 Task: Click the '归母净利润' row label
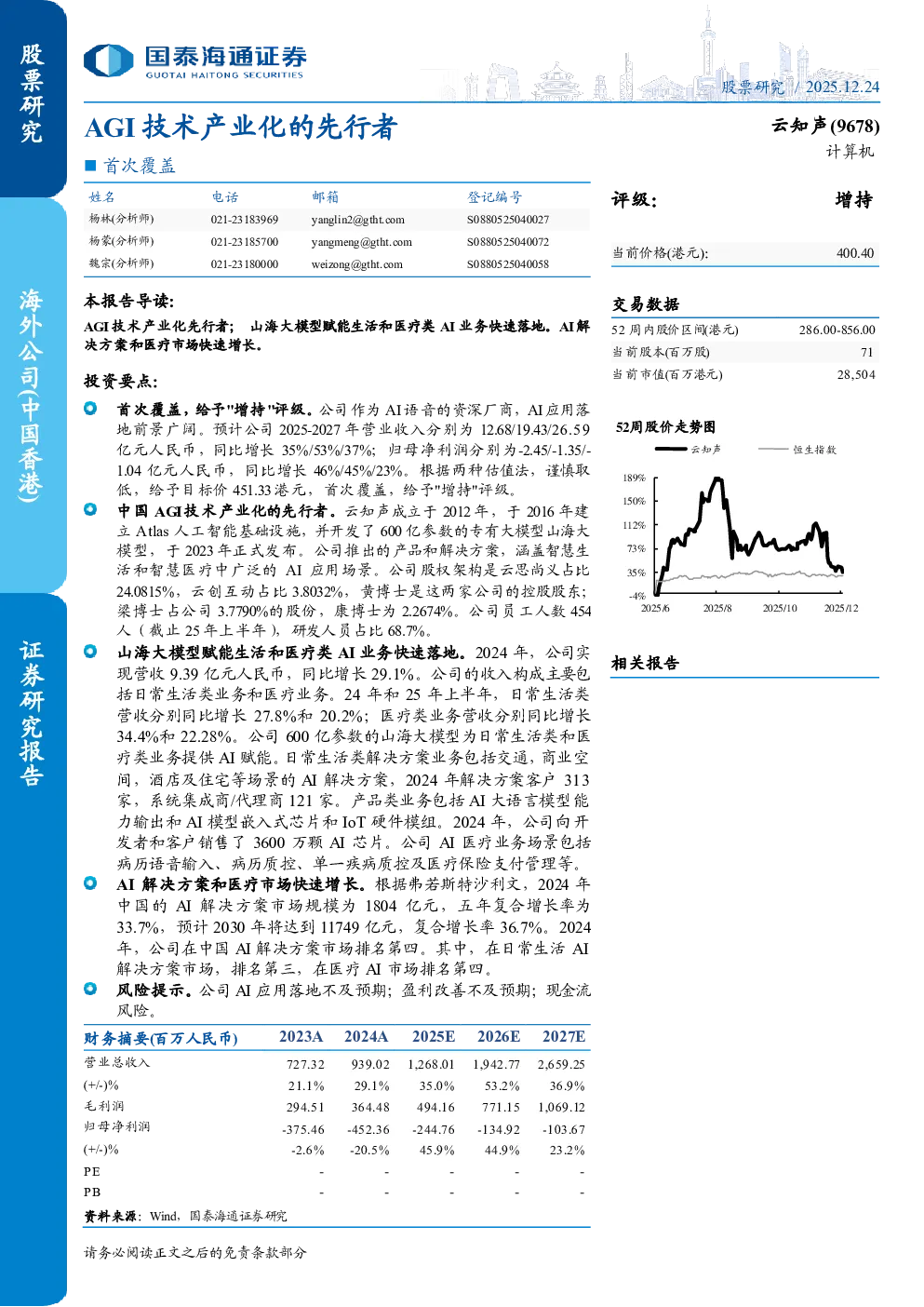[x=117, y=1126]
